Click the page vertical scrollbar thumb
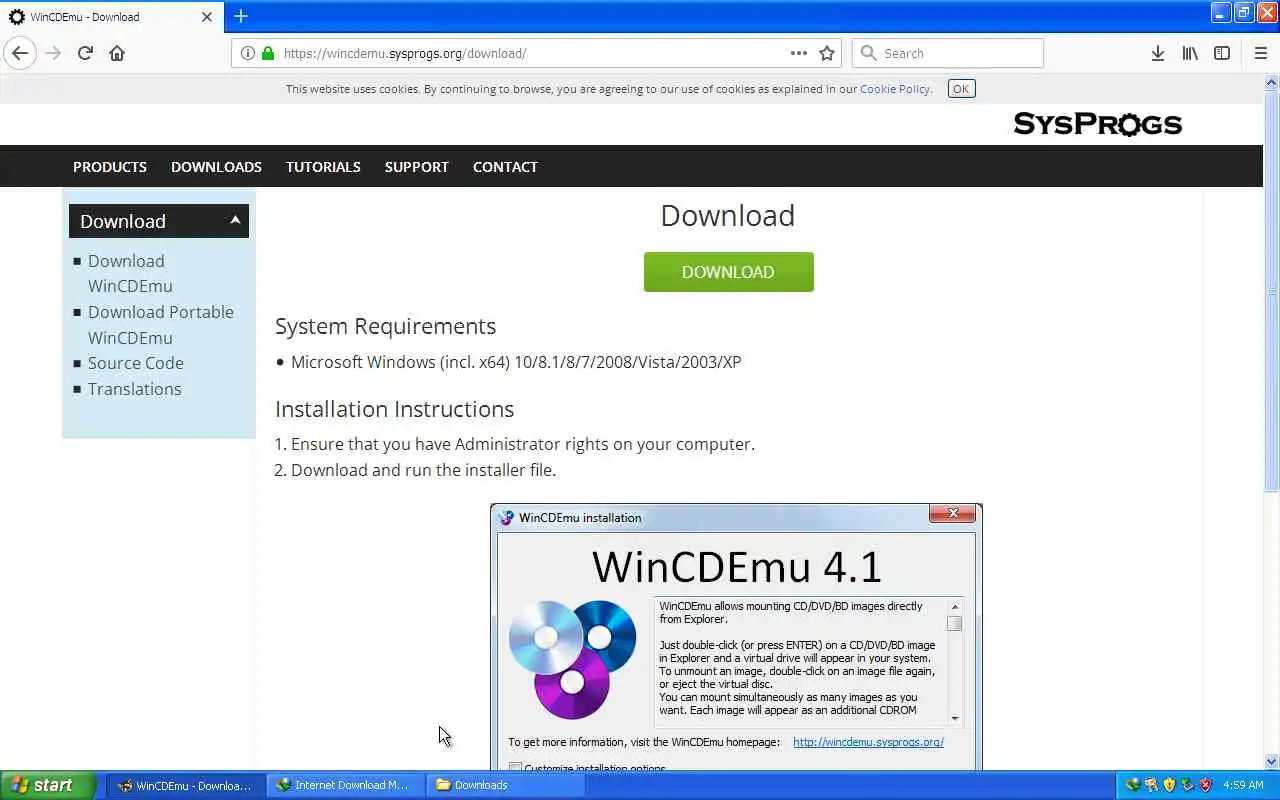The width and height of the screenshot is (1280, 800). tap(1271, 290)
